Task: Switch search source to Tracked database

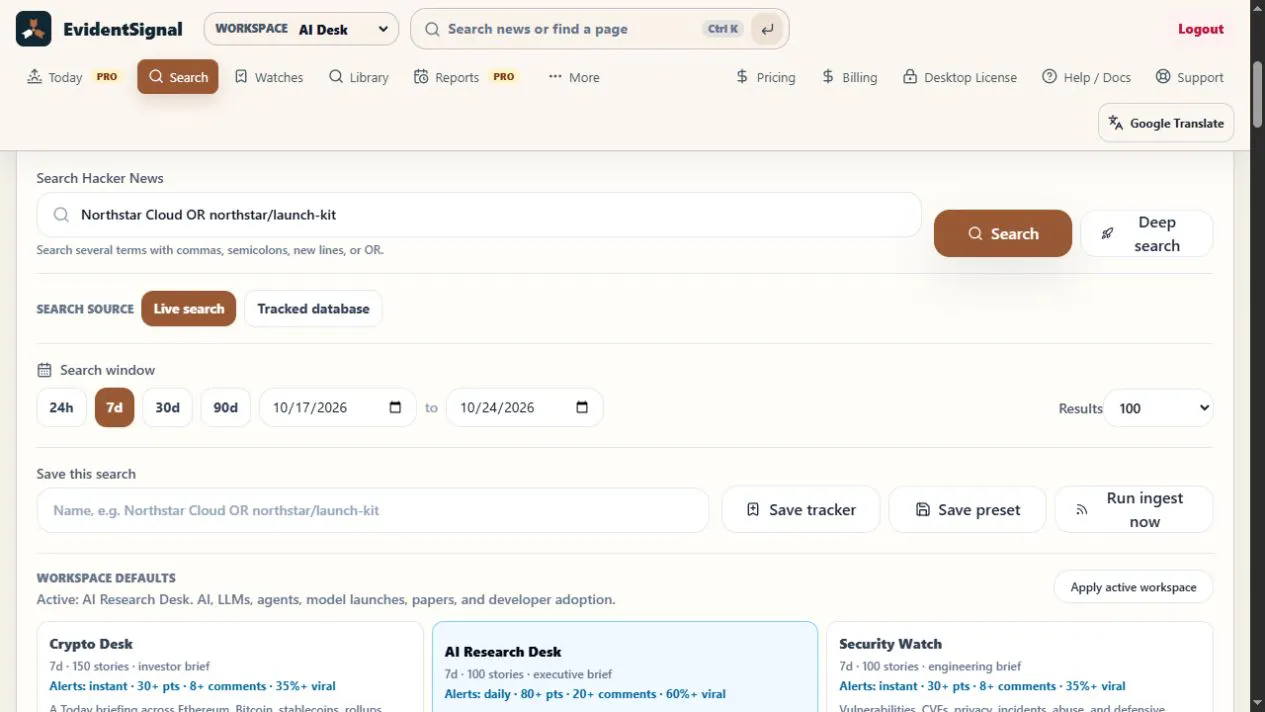Action: click(313, 309)
